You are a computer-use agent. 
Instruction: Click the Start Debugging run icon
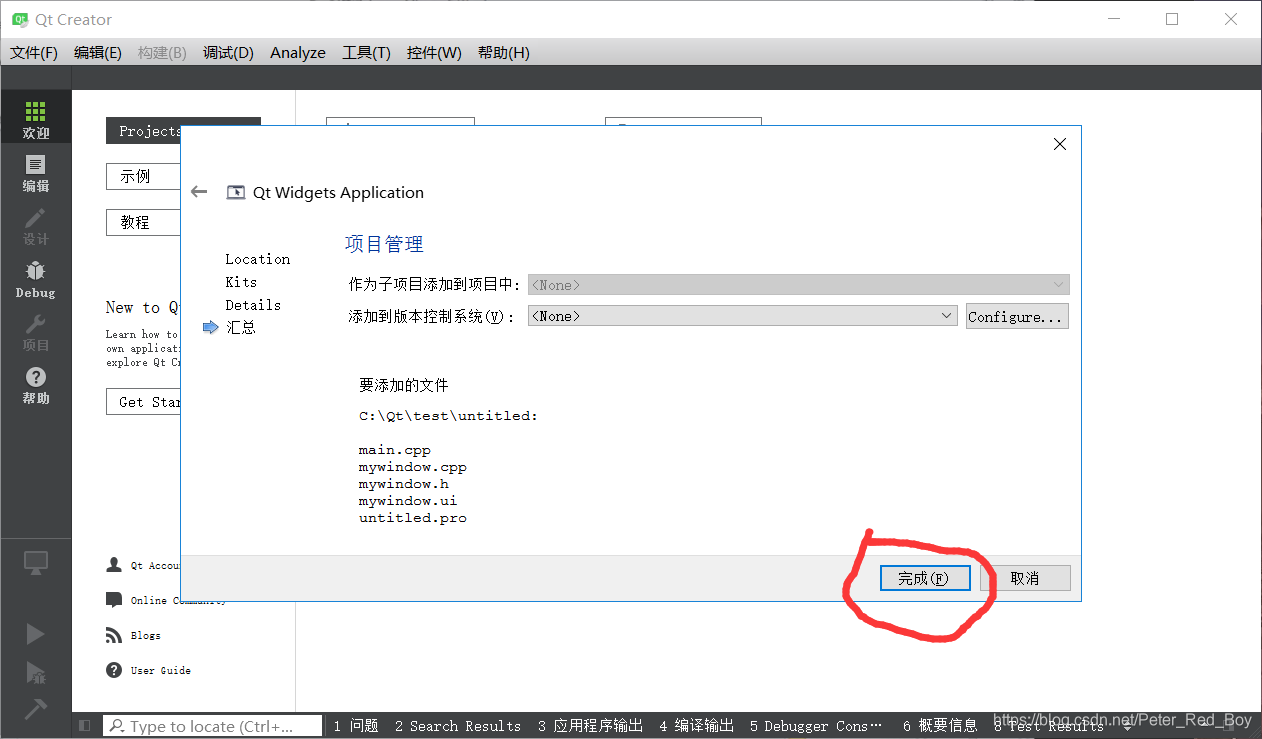(x=36, y=671)
